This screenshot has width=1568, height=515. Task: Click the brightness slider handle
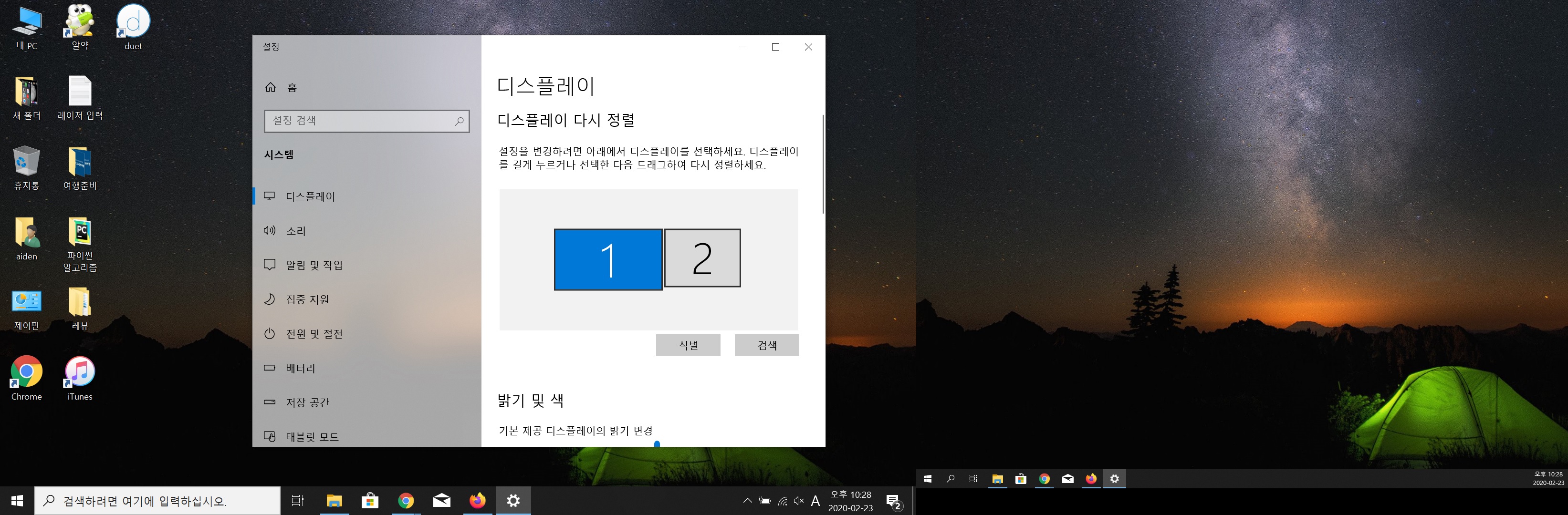[657, 444]
